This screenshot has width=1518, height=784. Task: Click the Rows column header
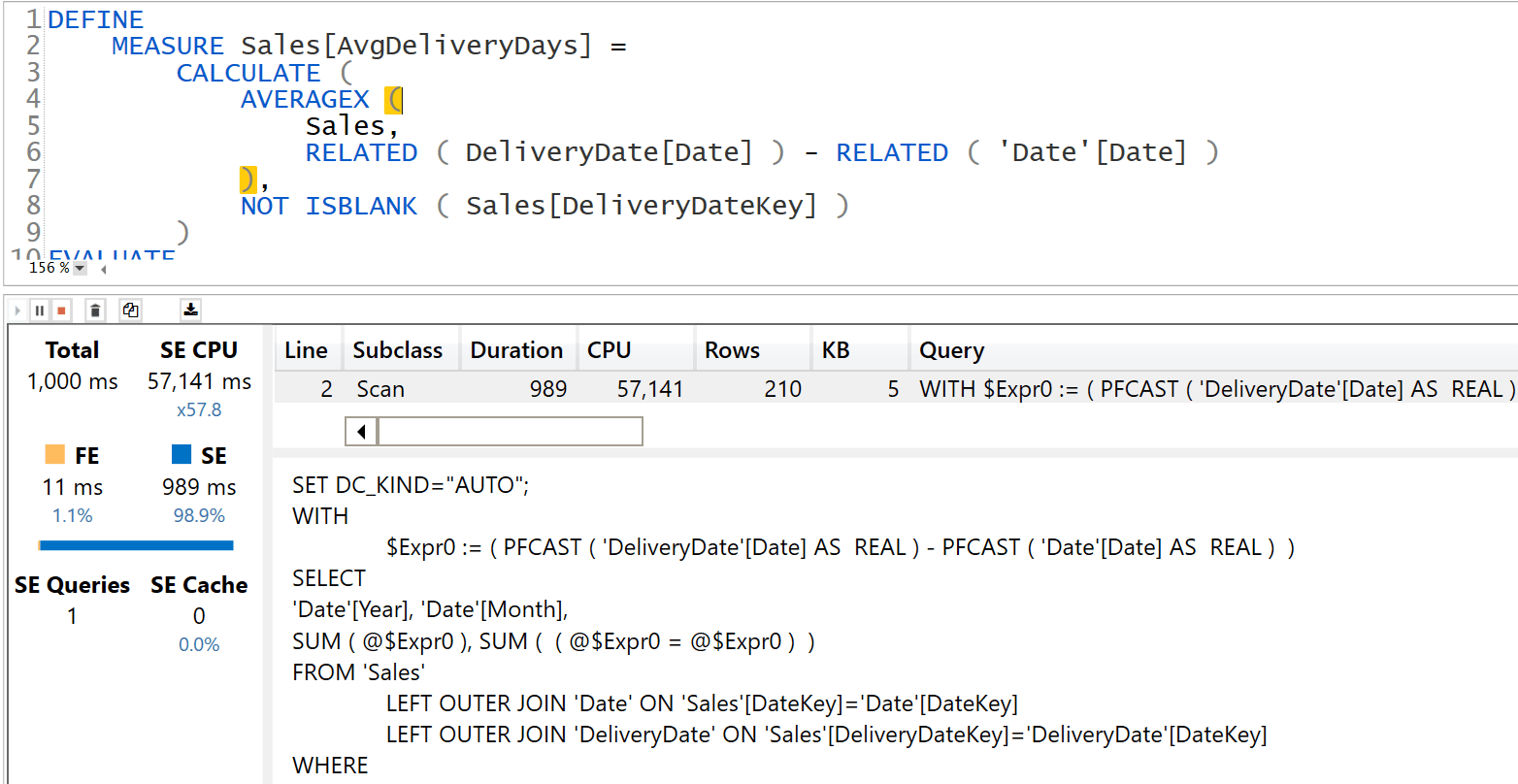tap(731, 348)
